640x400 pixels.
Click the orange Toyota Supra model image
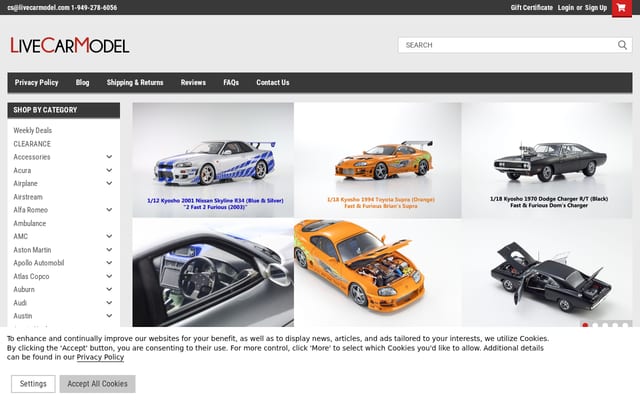(x=378, y=160)
